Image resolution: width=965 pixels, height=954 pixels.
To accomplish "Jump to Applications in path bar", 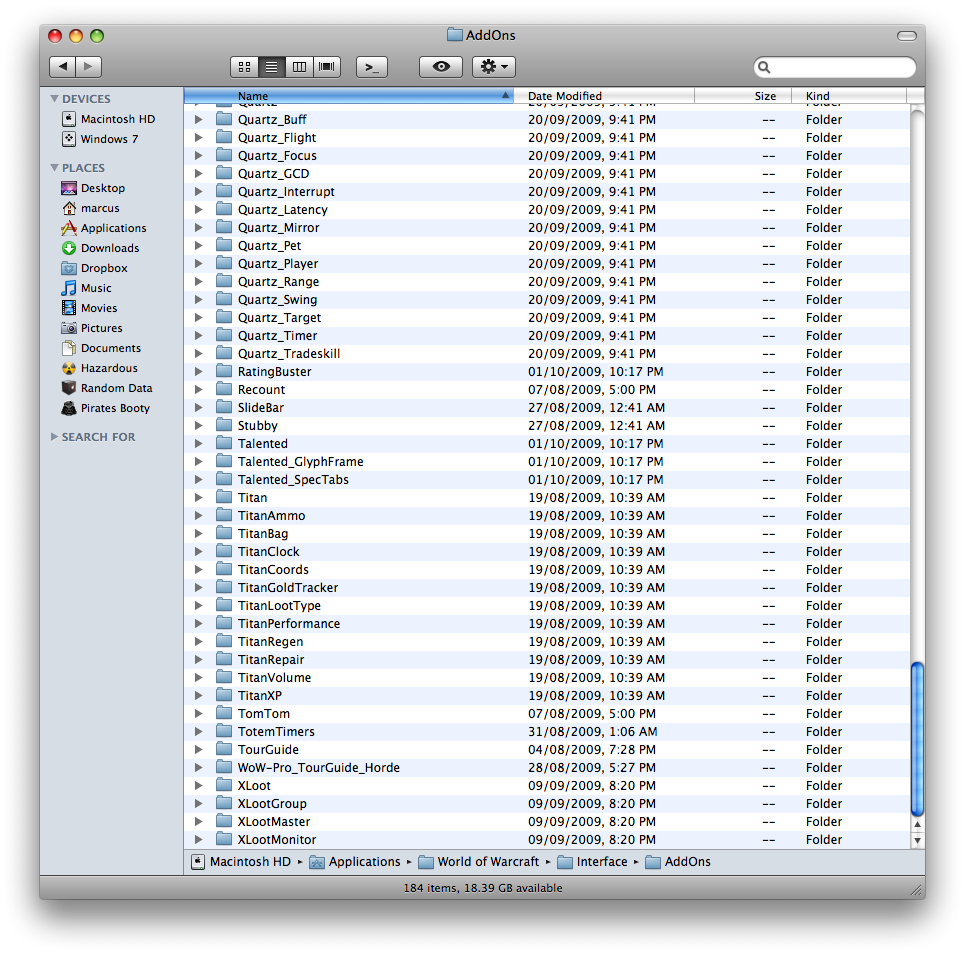I will pos(355,862).
